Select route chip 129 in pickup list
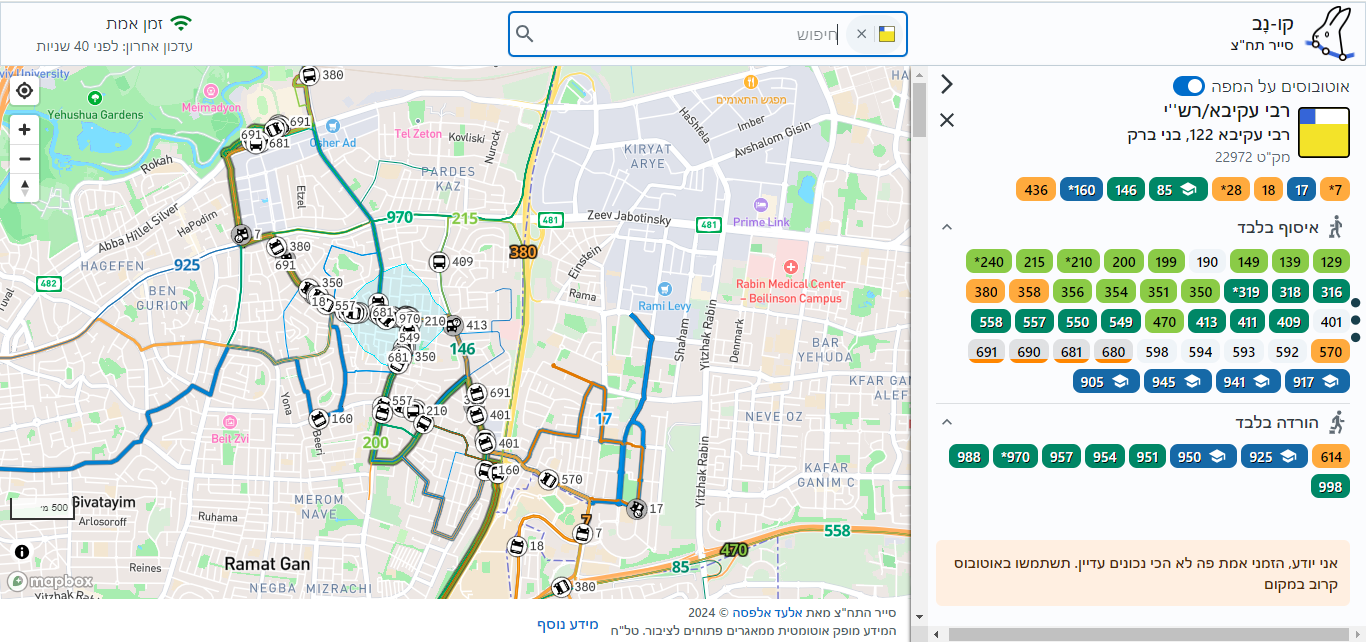 [x=1331, y=262]
